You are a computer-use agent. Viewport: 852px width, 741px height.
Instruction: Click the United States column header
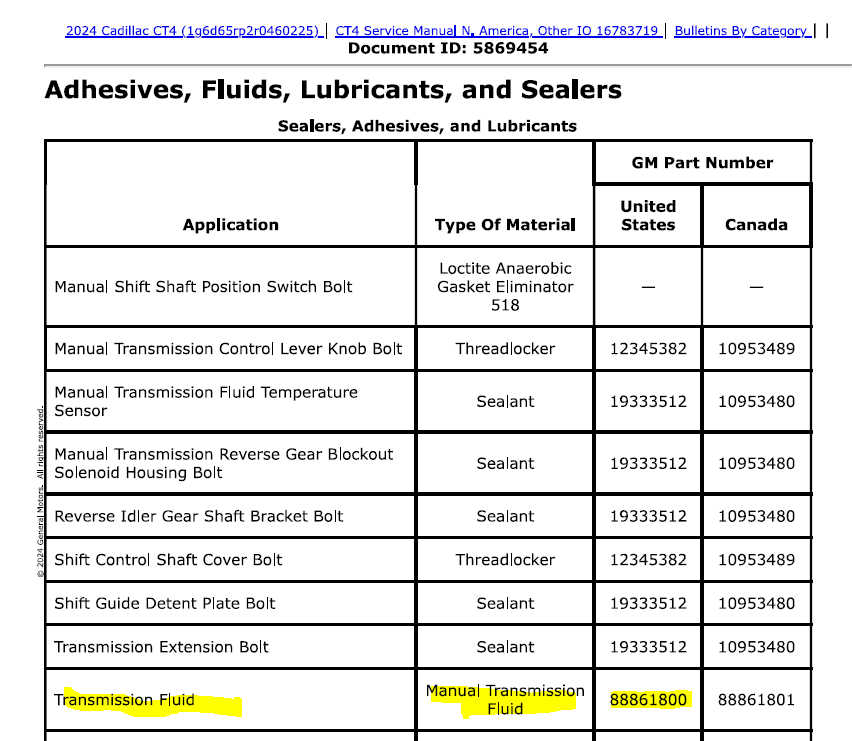(648, 215)
